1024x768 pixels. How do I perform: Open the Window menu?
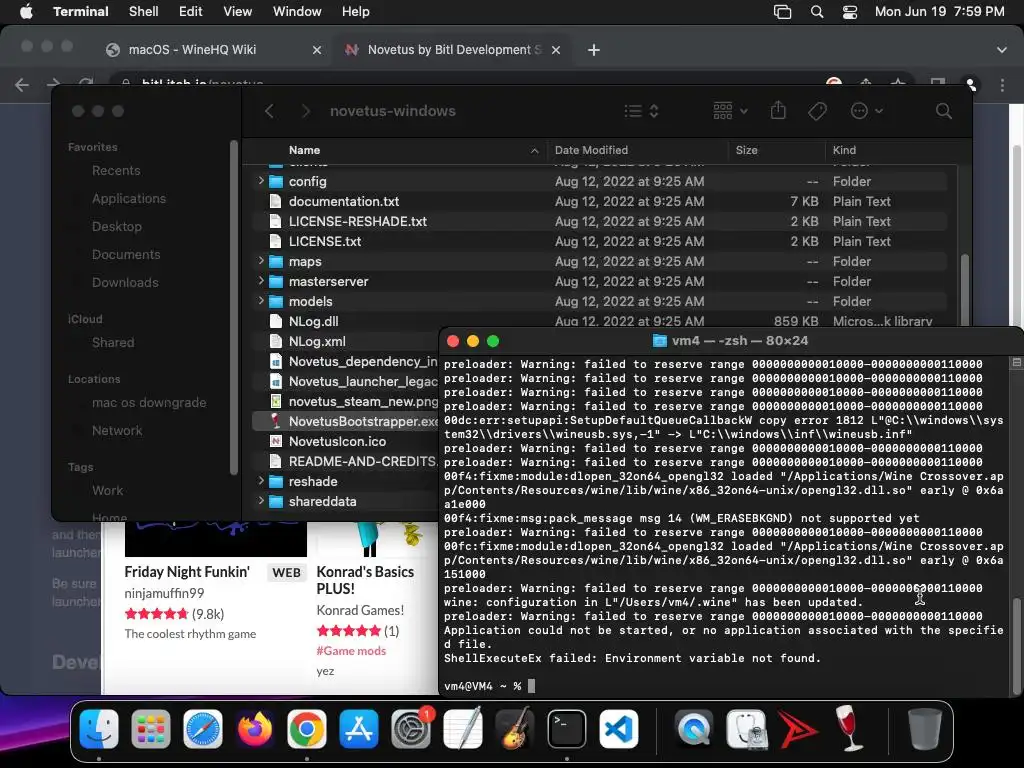[x=297, y=12]
